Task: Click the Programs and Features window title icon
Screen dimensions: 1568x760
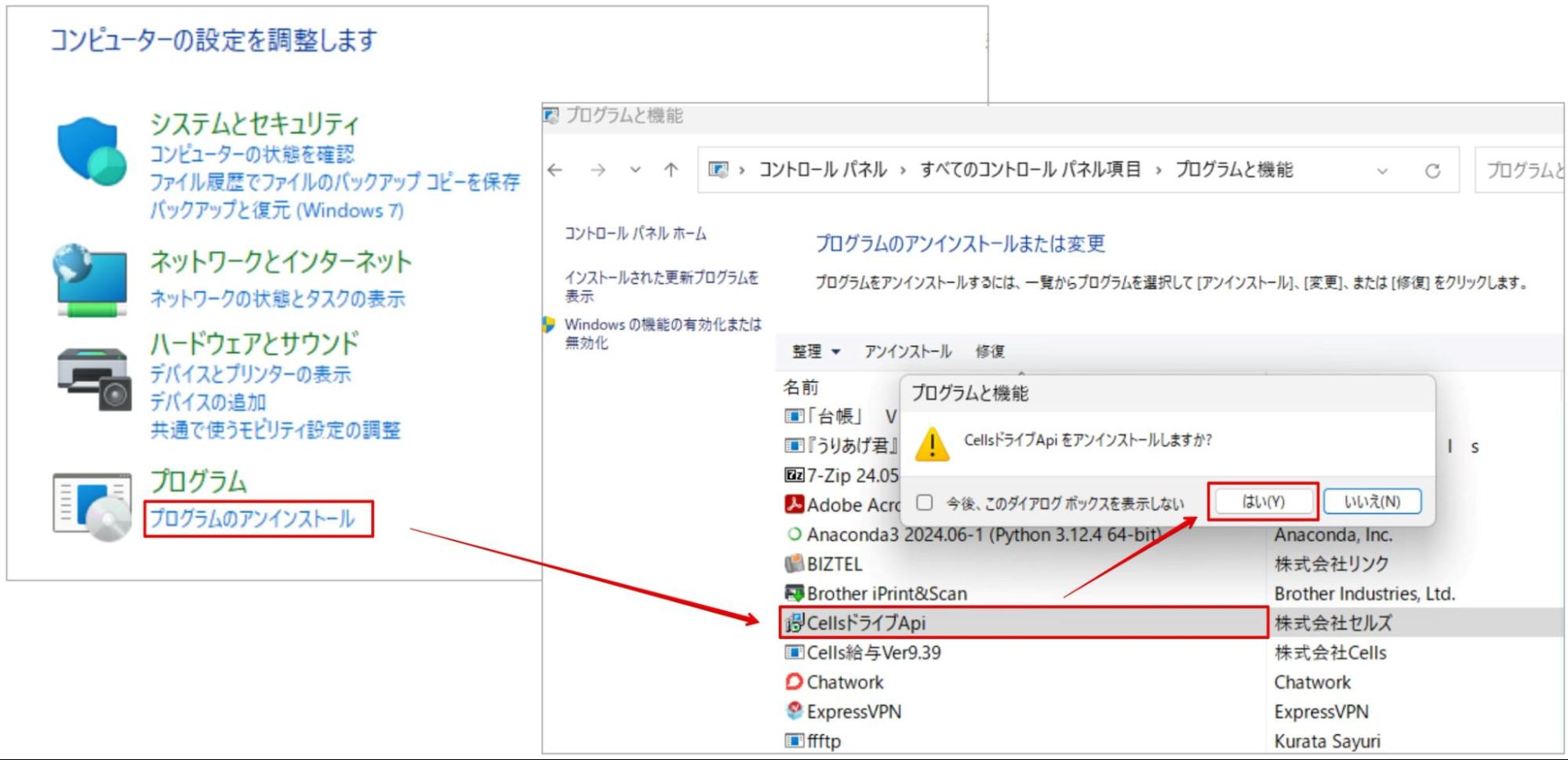Action: click(551, 115)
